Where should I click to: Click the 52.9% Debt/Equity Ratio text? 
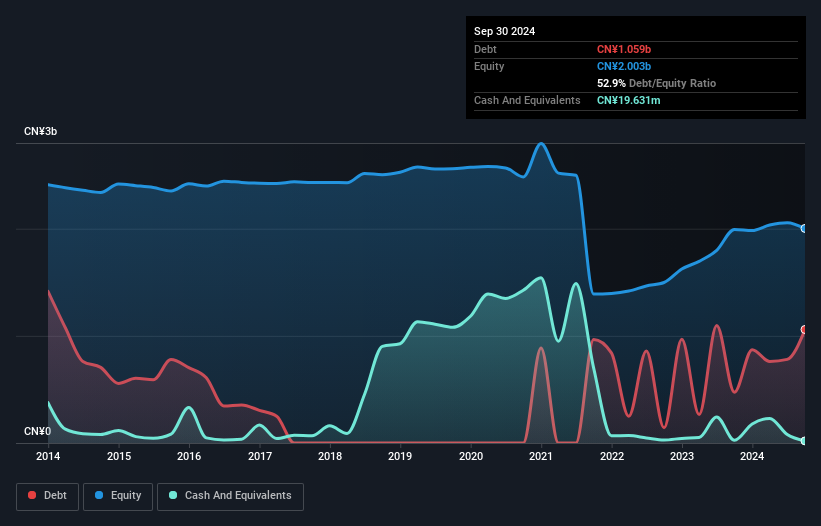656,83
